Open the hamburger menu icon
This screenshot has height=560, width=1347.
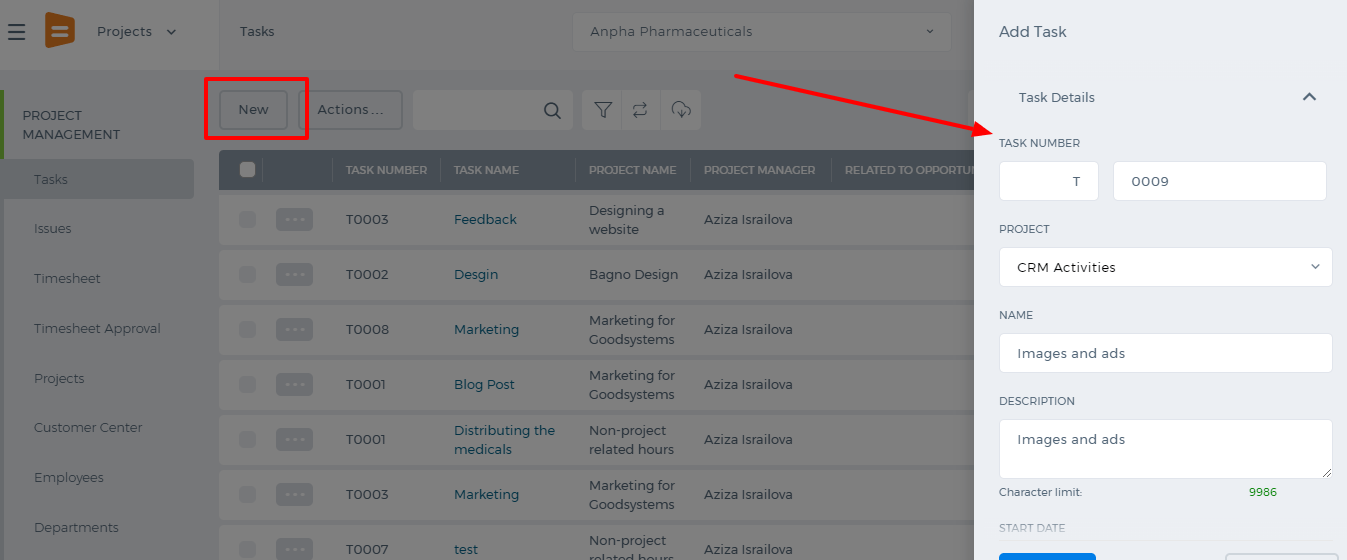(x=16, y=32)
